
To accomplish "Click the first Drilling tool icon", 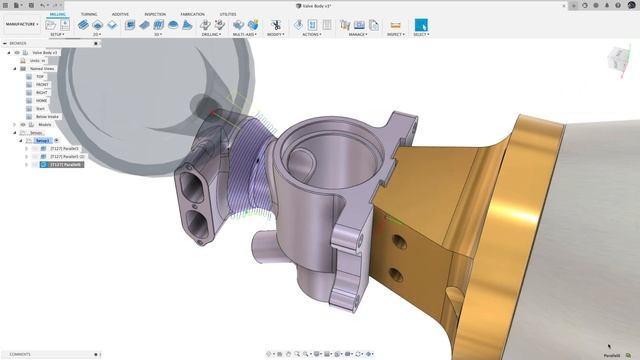I will (x=205, y=25).
